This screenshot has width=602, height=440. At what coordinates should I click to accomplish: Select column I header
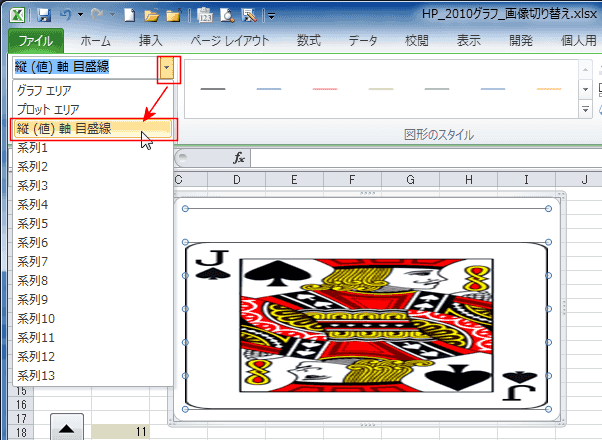[526, 179]
